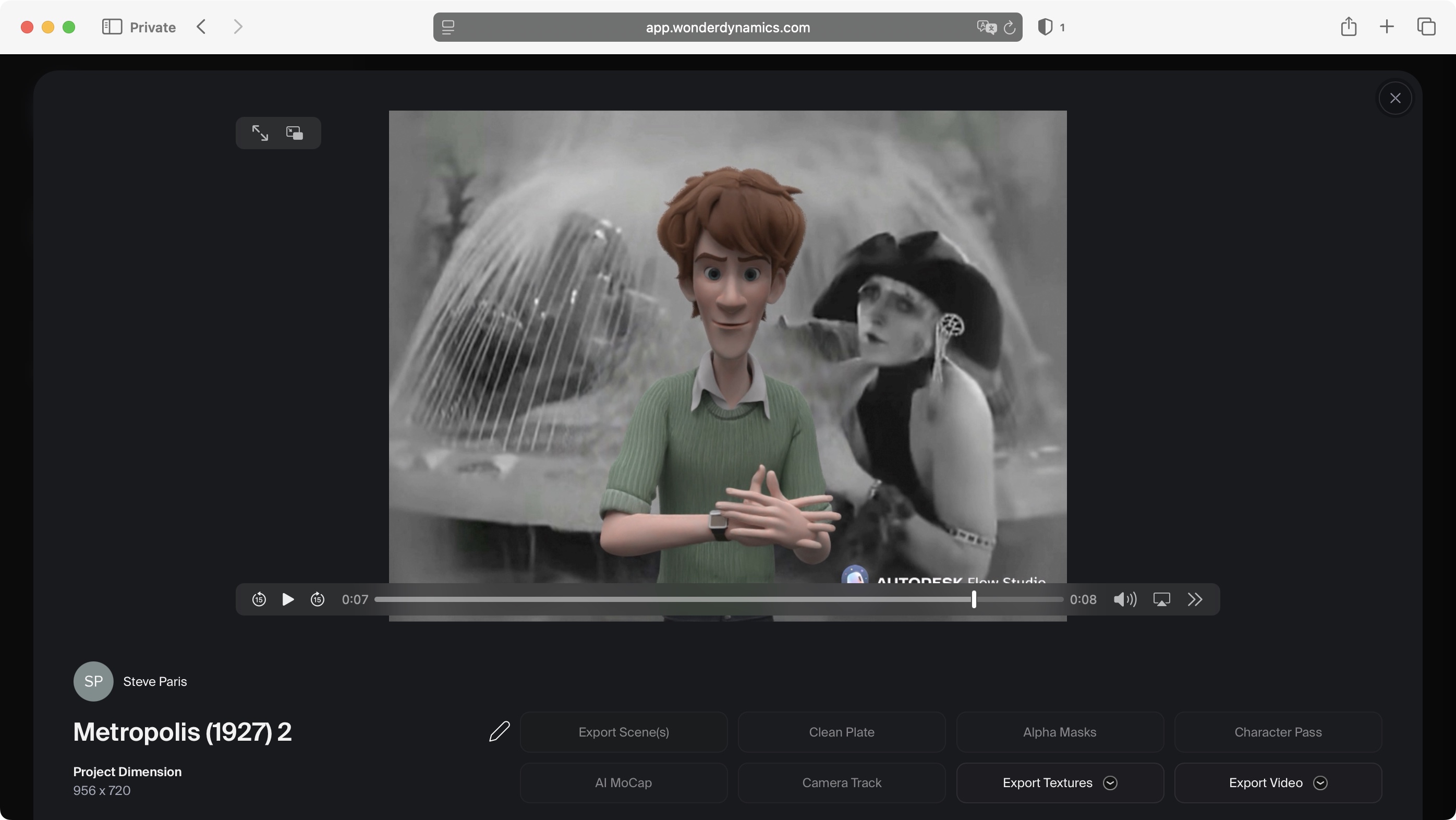
Task: Skip forward 15 seconds in the video
Action: pyautogui.click(x=318, y=599)
